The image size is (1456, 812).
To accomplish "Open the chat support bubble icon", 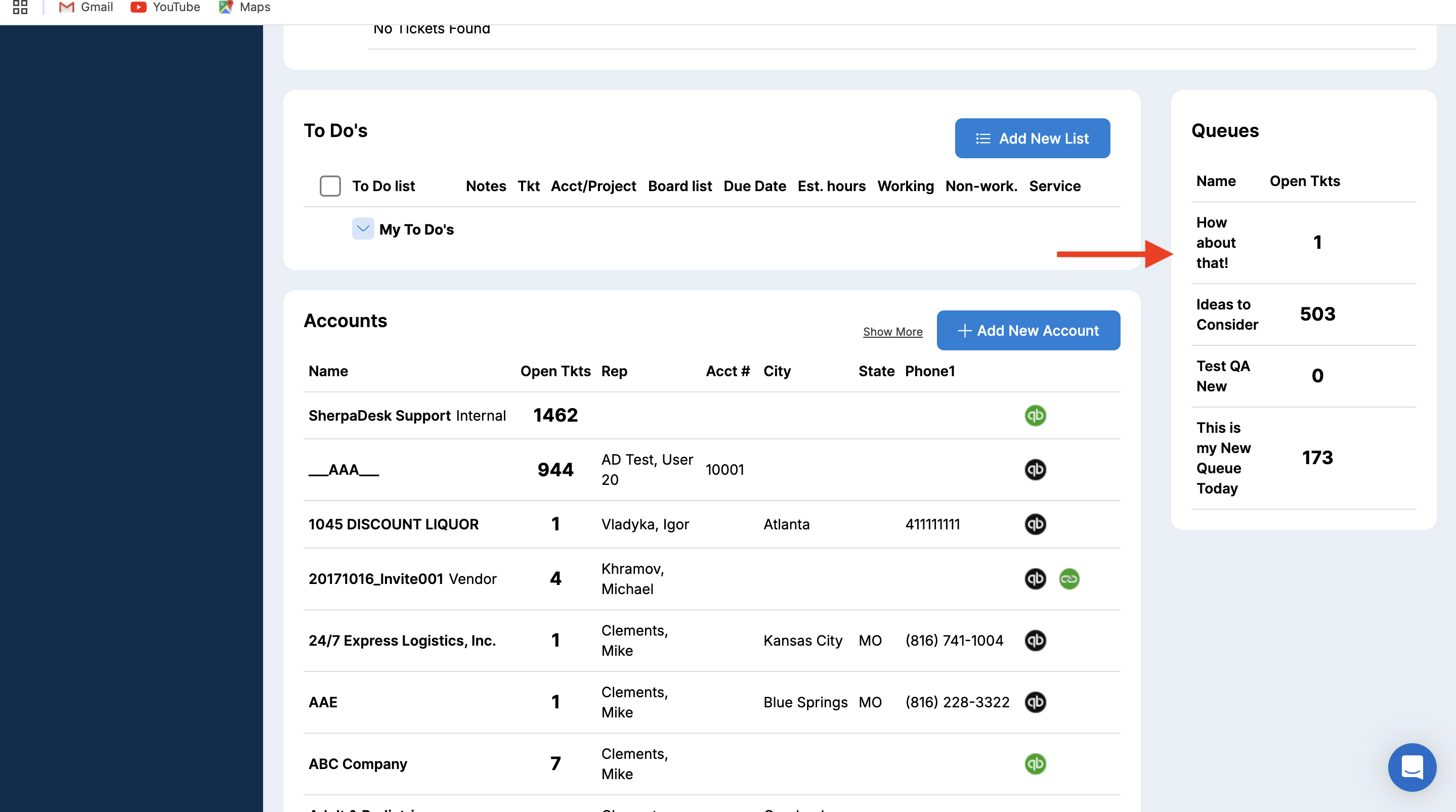I will (x=1411, y=767).
